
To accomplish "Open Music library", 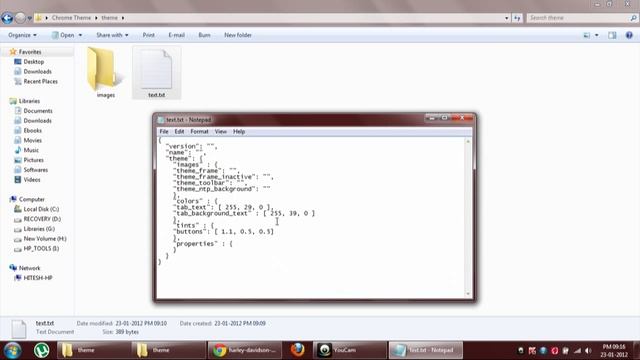I will (x=31, y=150).
